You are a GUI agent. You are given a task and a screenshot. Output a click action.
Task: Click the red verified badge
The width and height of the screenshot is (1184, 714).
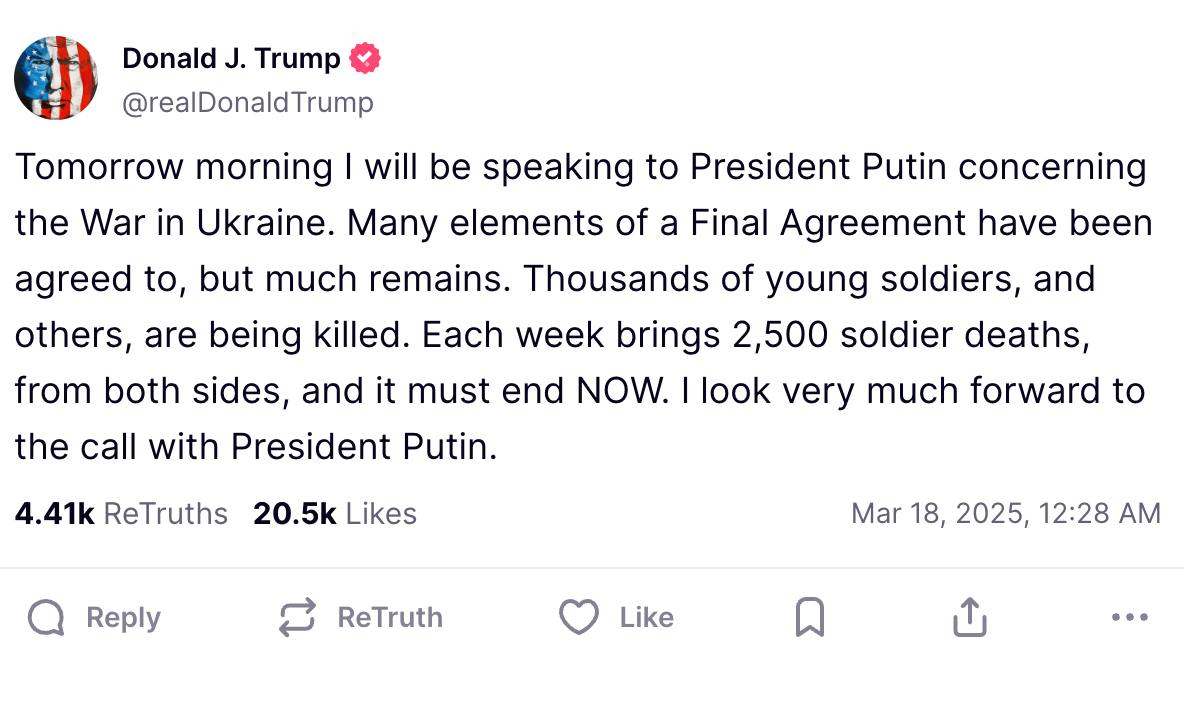tap(365, 59)
